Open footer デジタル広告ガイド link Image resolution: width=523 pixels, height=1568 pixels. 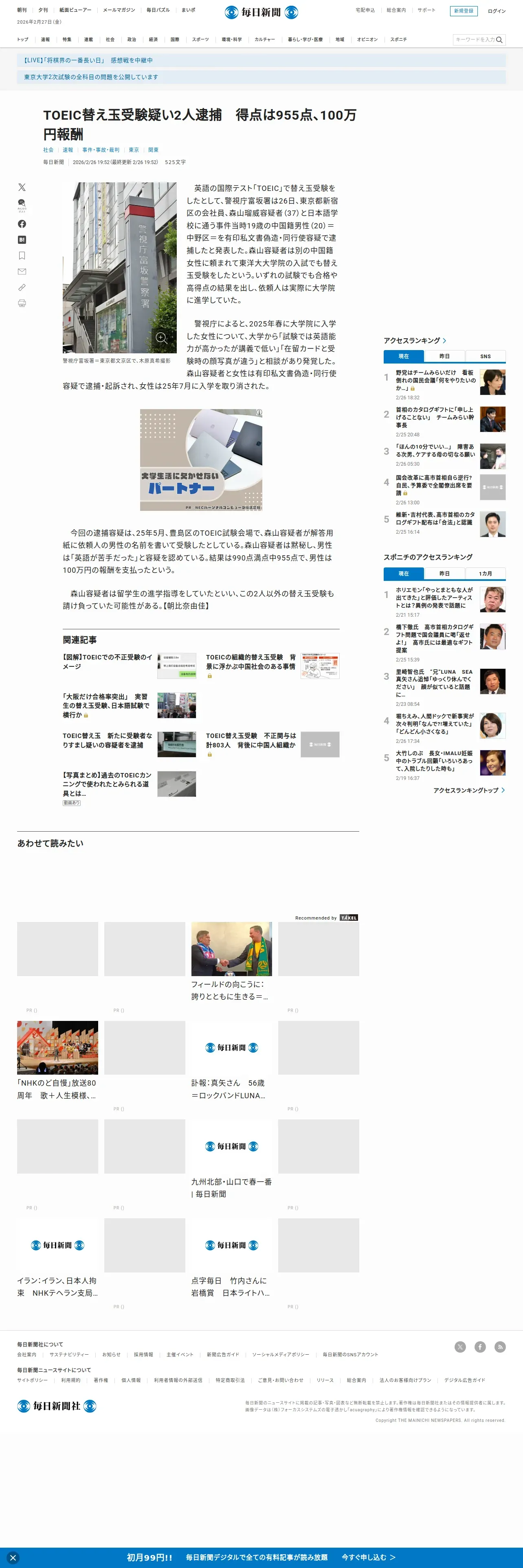point(465,1380)
